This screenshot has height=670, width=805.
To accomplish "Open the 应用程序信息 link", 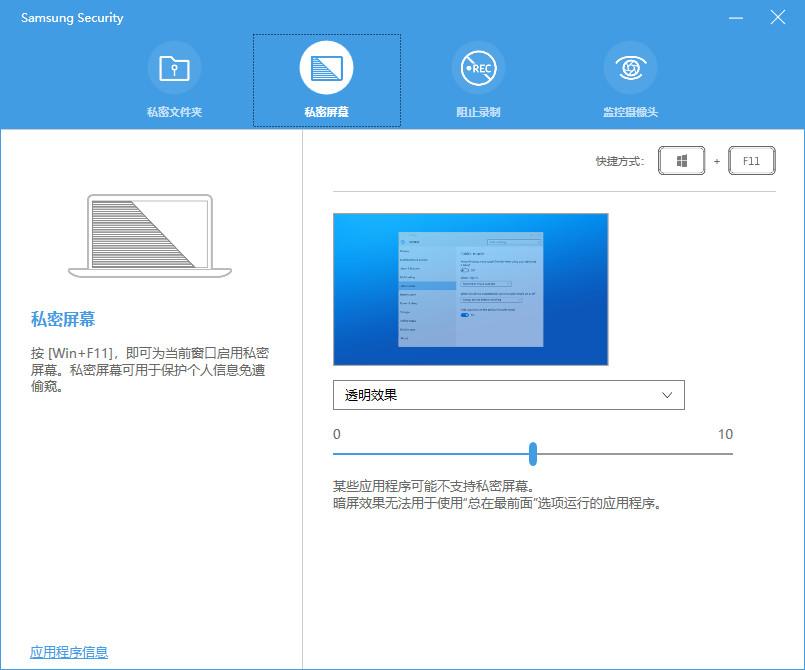I will pyautogui.click(x=68, y=651).
